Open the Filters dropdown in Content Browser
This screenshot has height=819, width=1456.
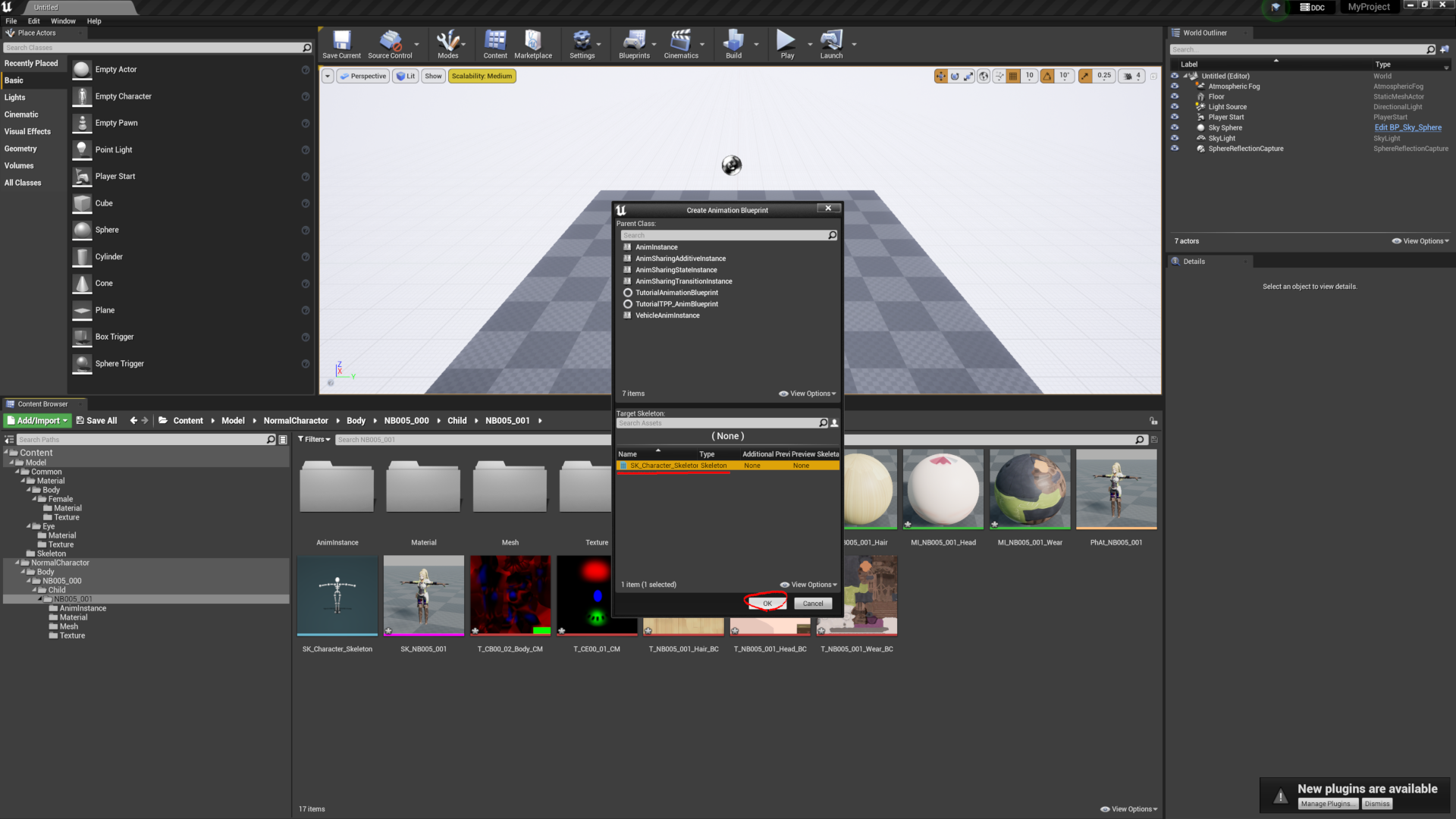314,440
